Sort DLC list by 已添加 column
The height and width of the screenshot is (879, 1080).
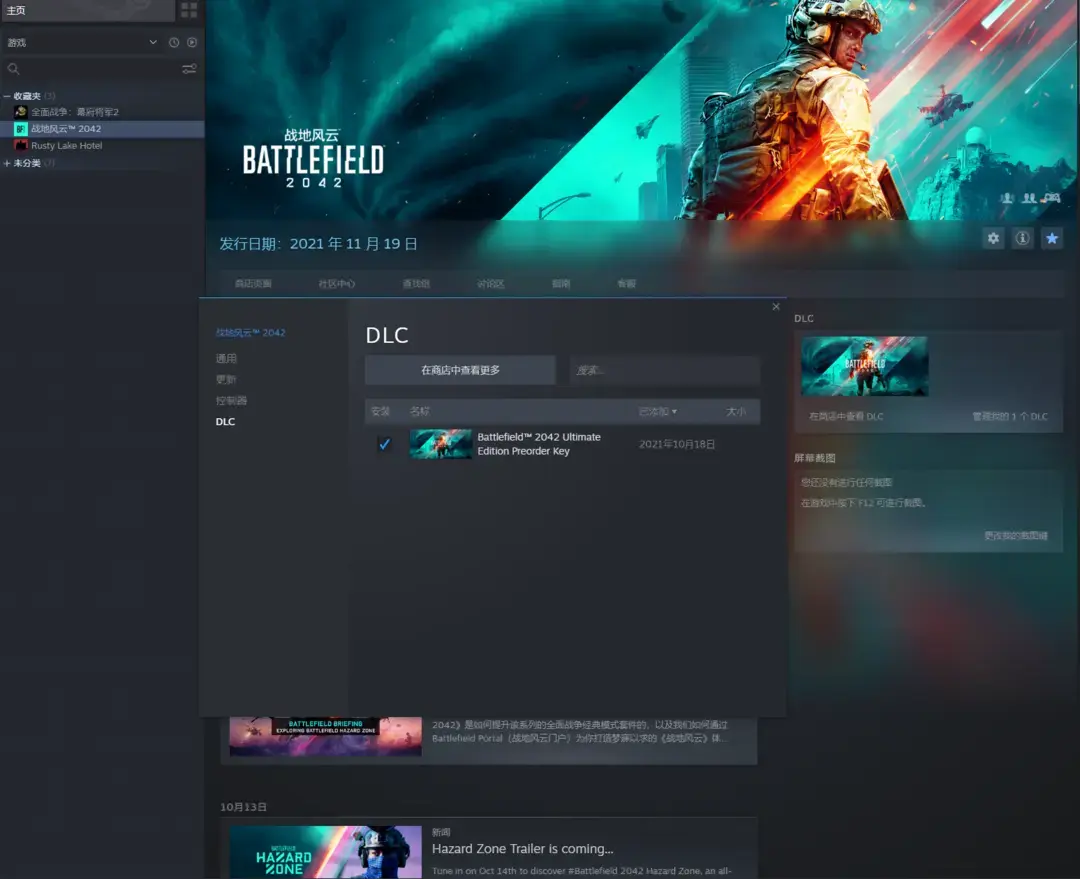(658, 411)
